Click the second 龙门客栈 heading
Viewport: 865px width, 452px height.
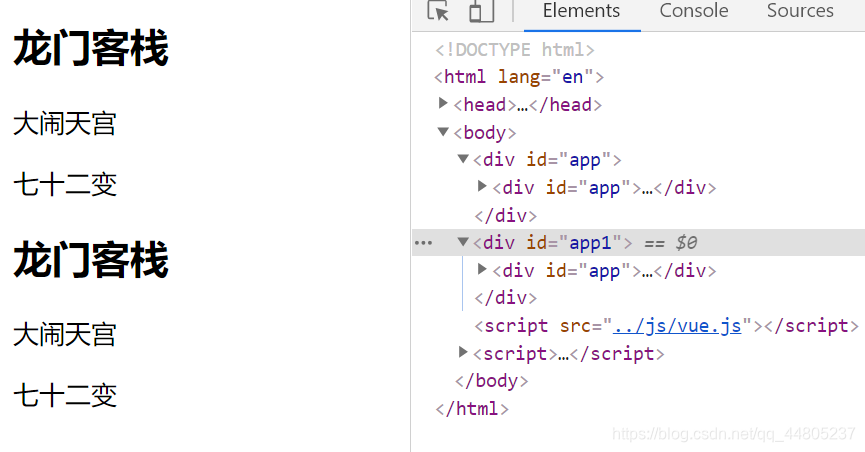[x=91, y=260]
